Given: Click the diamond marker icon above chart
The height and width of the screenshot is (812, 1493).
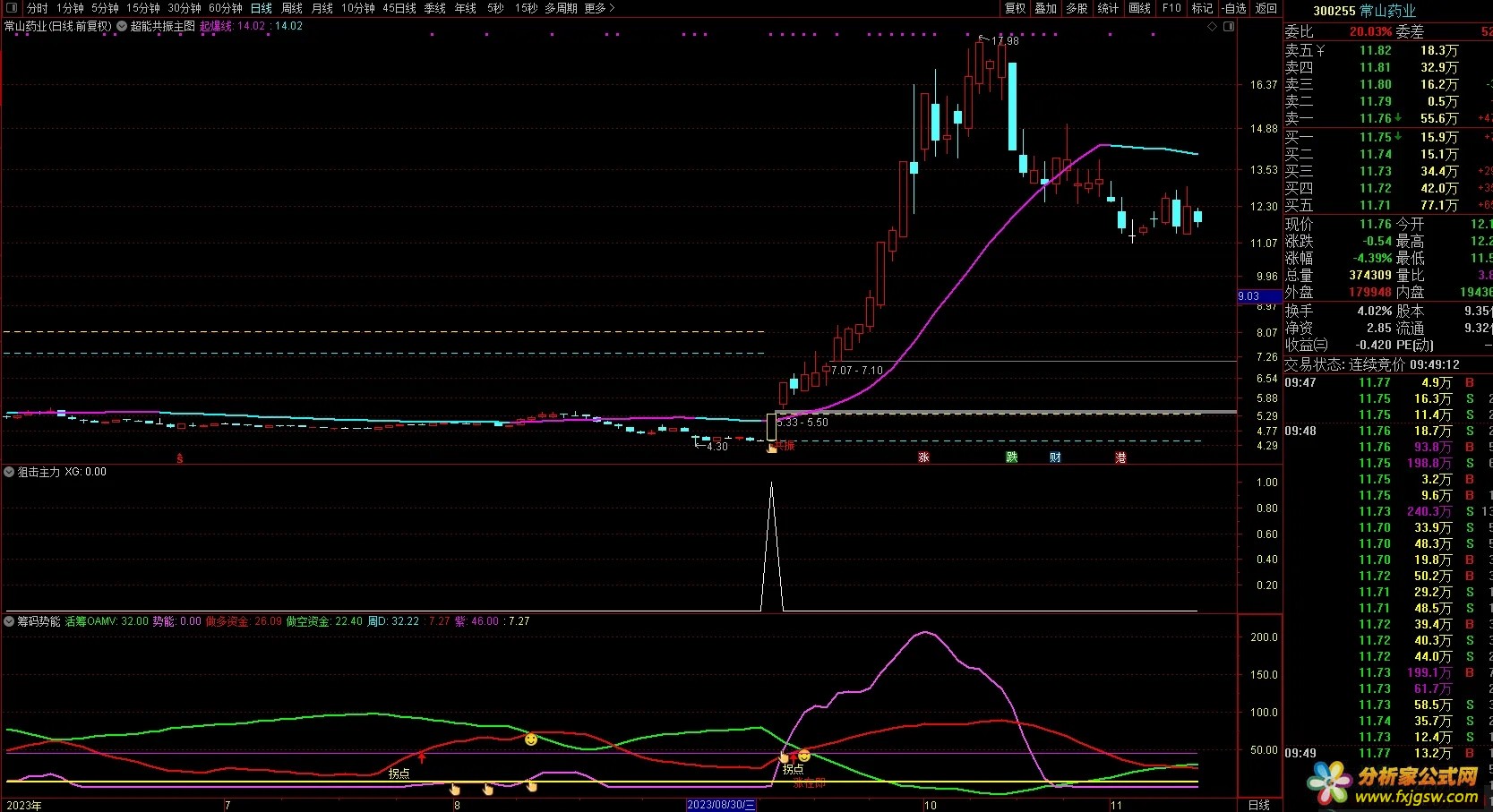Looking at the screenshot, I should [x=1213, y=27].
